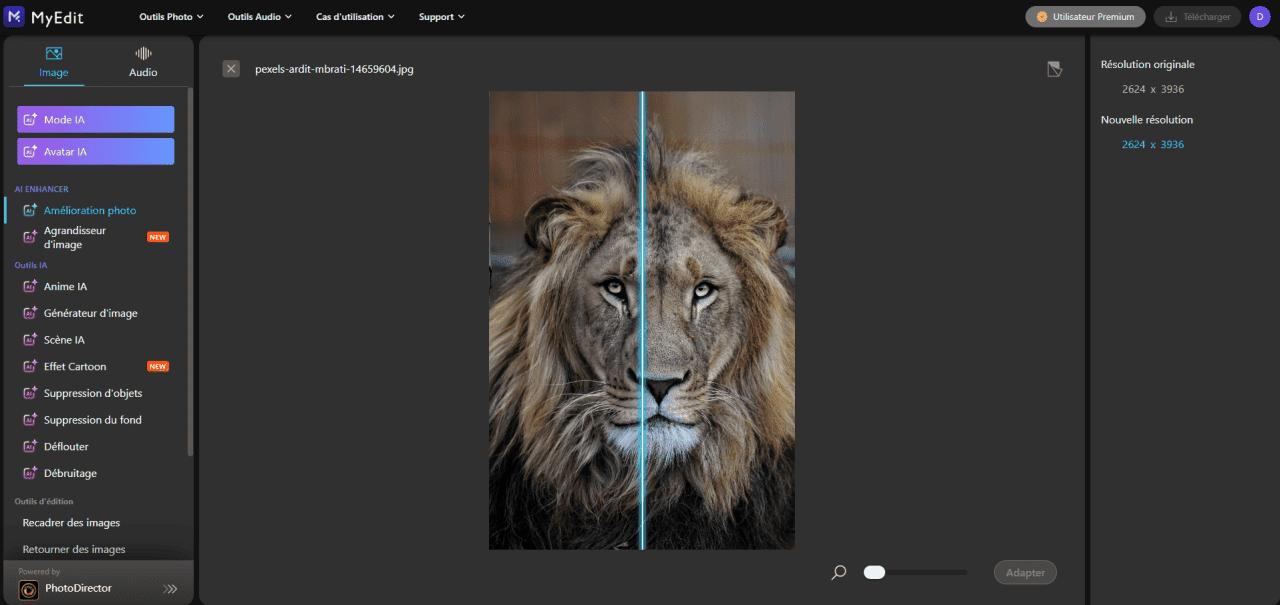The height and width of the screenshot is (605, 1280).
Task: Click the Amélioration photo AI icon
Action: [x=30, y=210]
